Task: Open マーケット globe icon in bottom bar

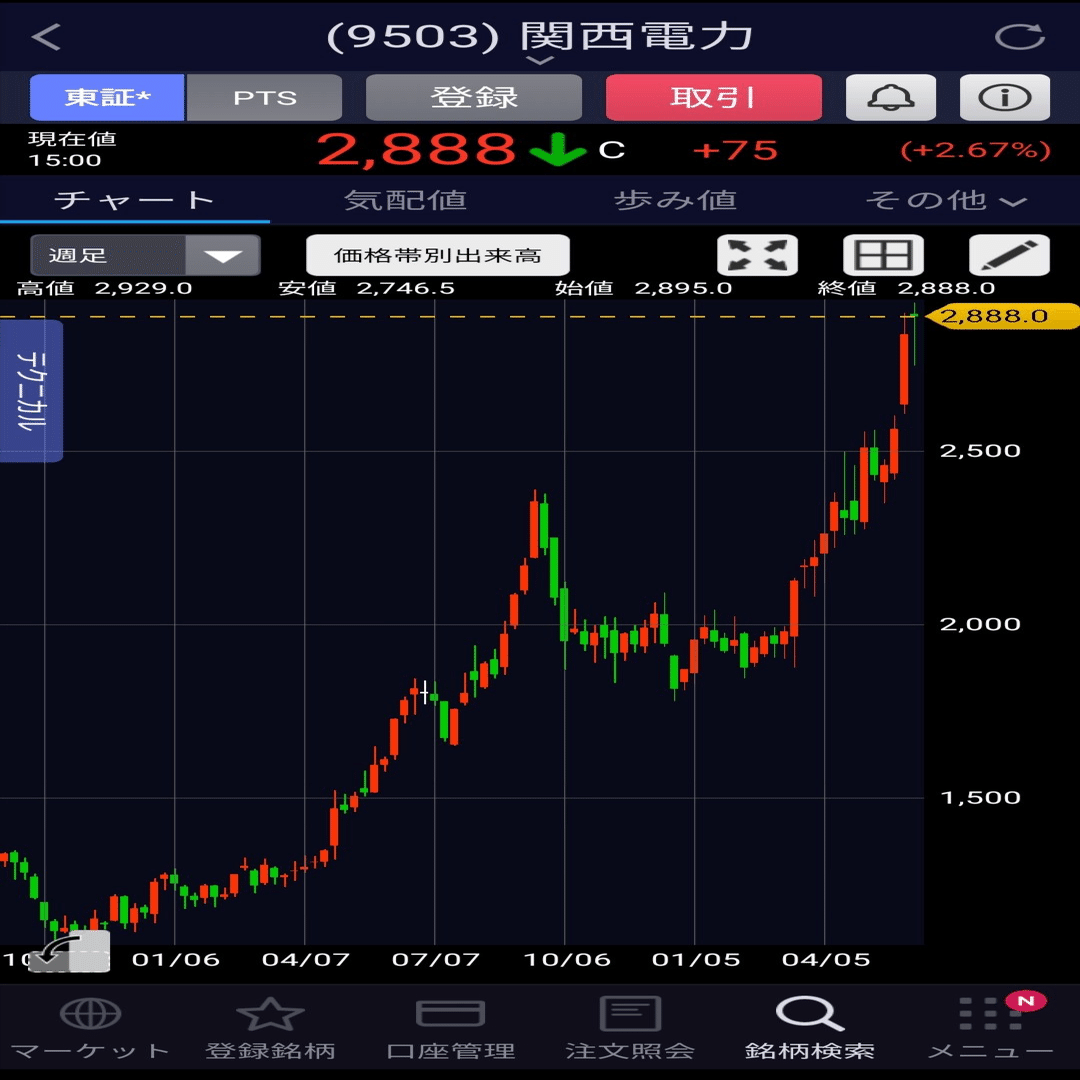Action: 90,1014
